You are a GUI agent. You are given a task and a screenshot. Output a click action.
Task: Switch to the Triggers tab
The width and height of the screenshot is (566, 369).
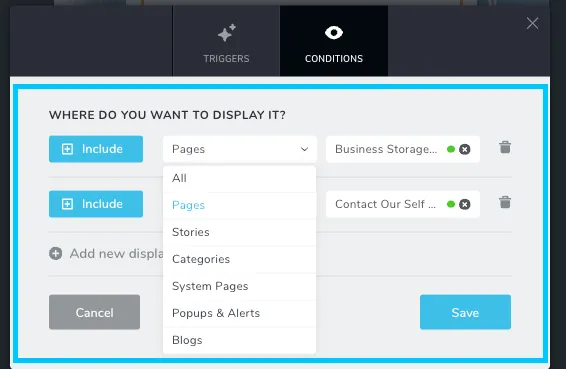(x=226, y=41)
